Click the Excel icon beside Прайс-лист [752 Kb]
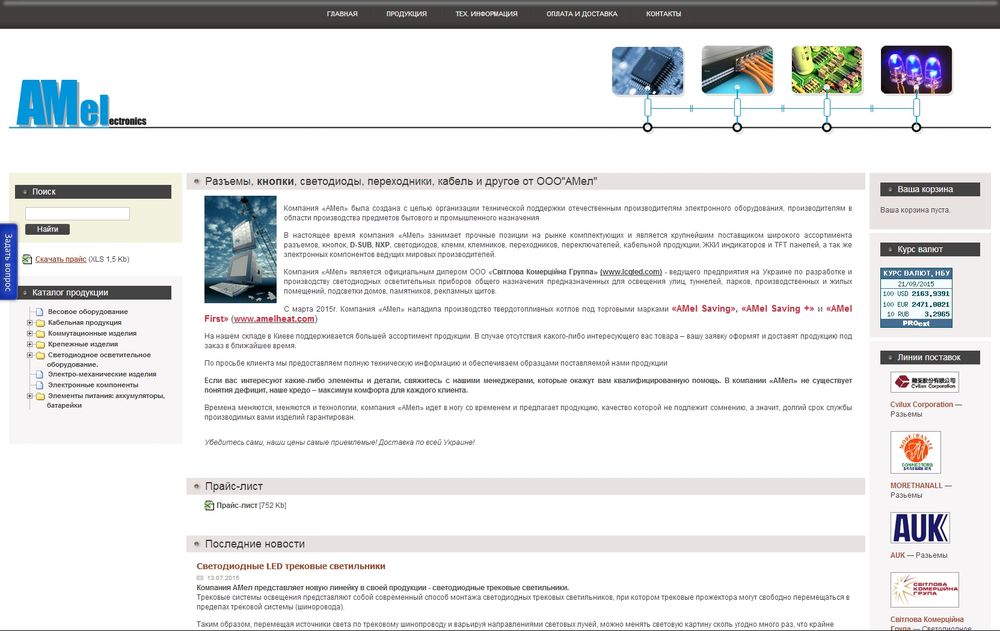1000x631 pixels. pyautogui.click(x=209, y=505)
